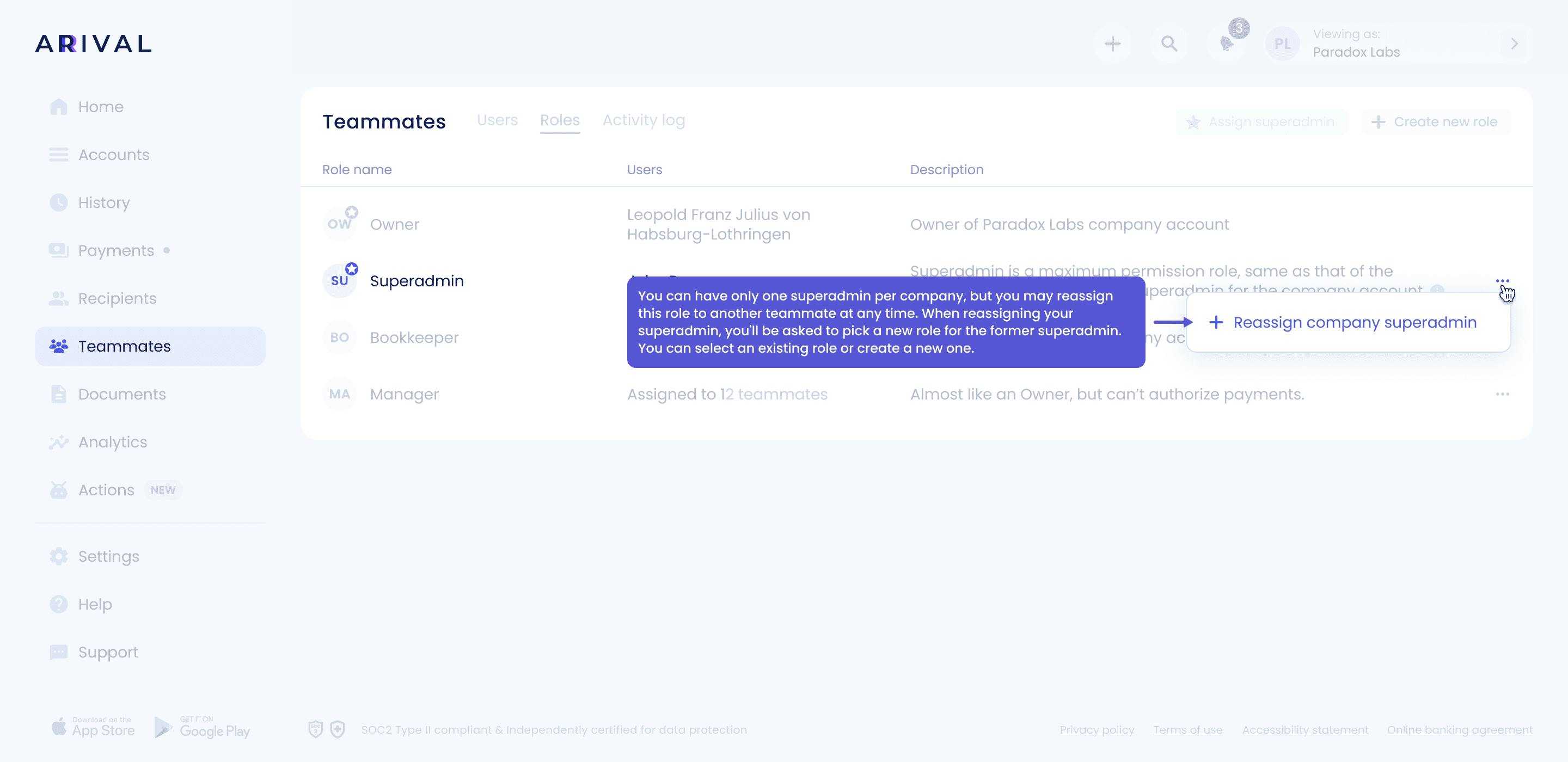Select the Superadmin role name

pyautogui.click(x=417, y=281)
